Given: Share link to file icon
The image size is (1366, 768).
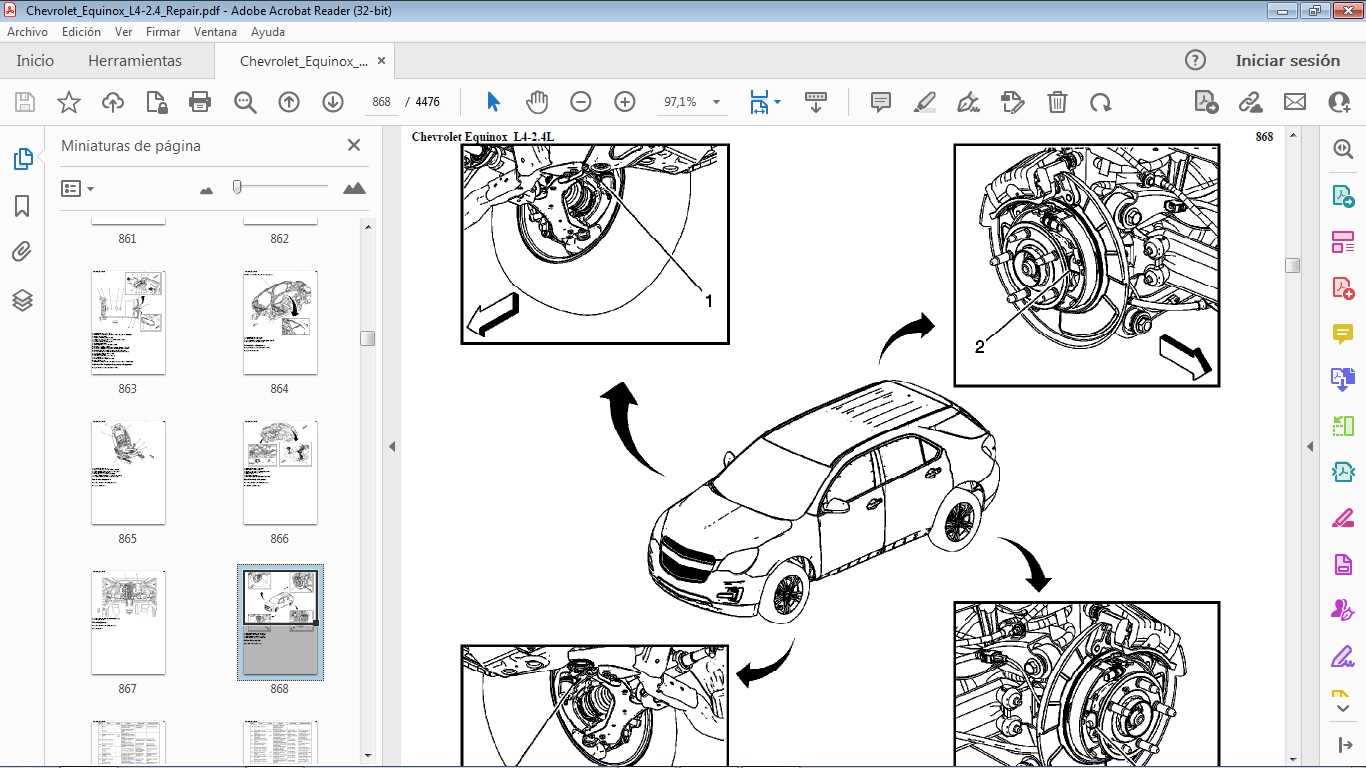Looking at the screenshot, I should tap(1250, 102).
